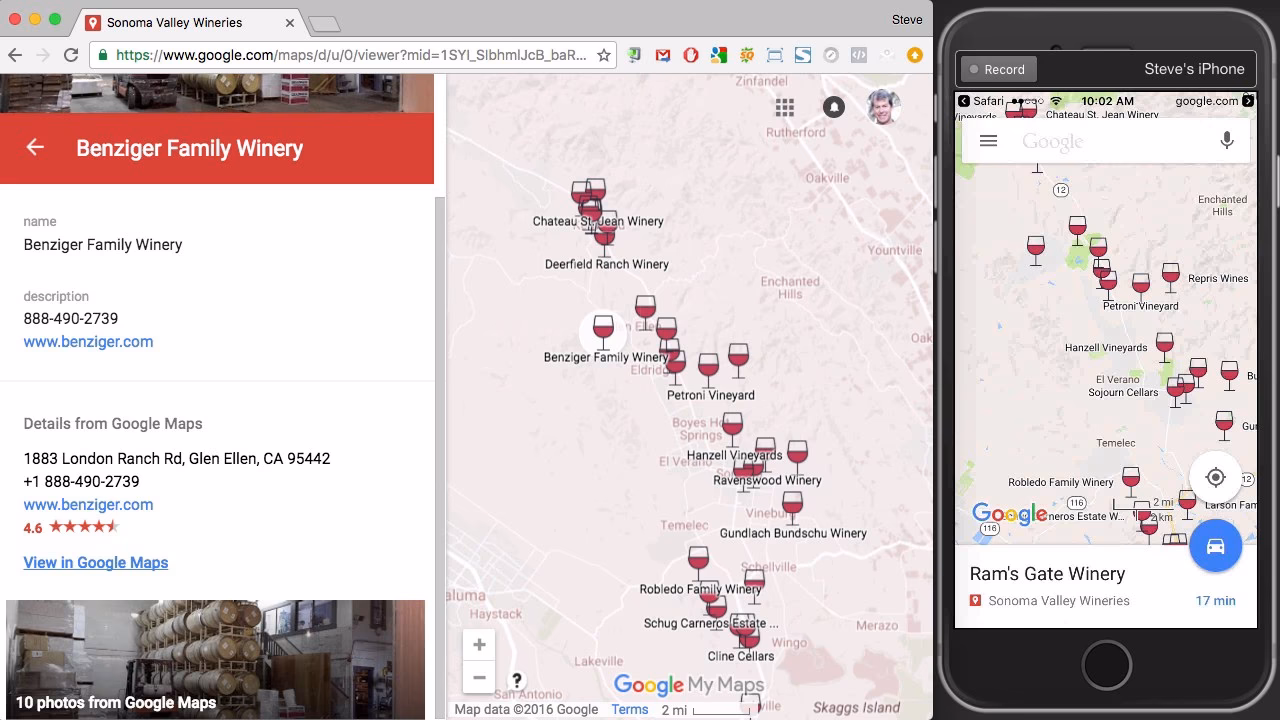Click the map help question mark
The image size is (1280, 720).
coord(517,678)
